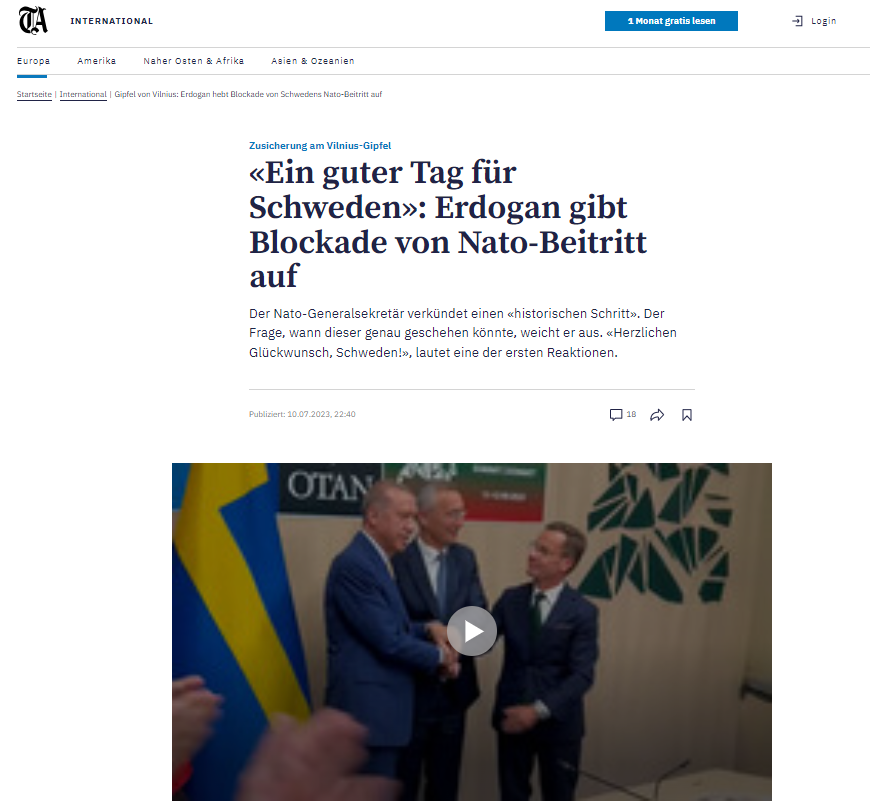Click the Login text link
Viewport: 870px width, 808px height.
point(823,21)
